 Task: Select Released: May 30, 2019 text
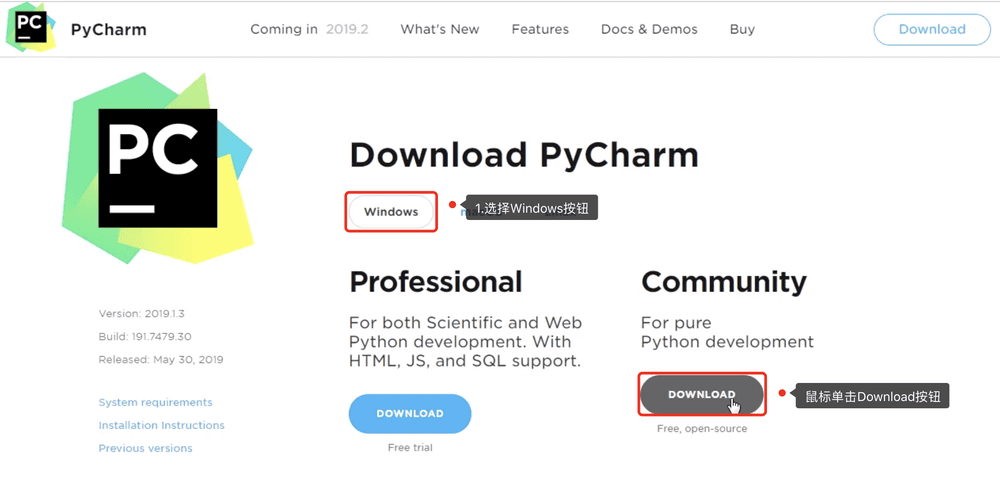[161, 360]
